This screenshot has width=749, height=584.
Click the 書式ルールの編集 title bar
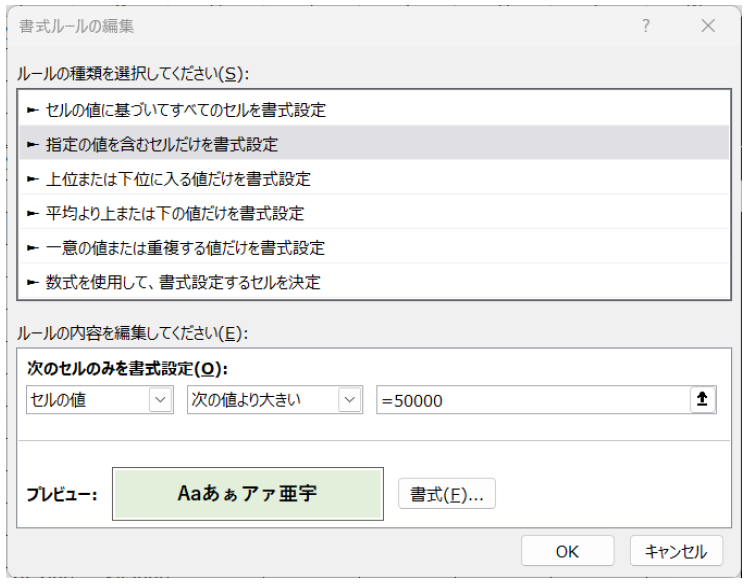[300, 27]
